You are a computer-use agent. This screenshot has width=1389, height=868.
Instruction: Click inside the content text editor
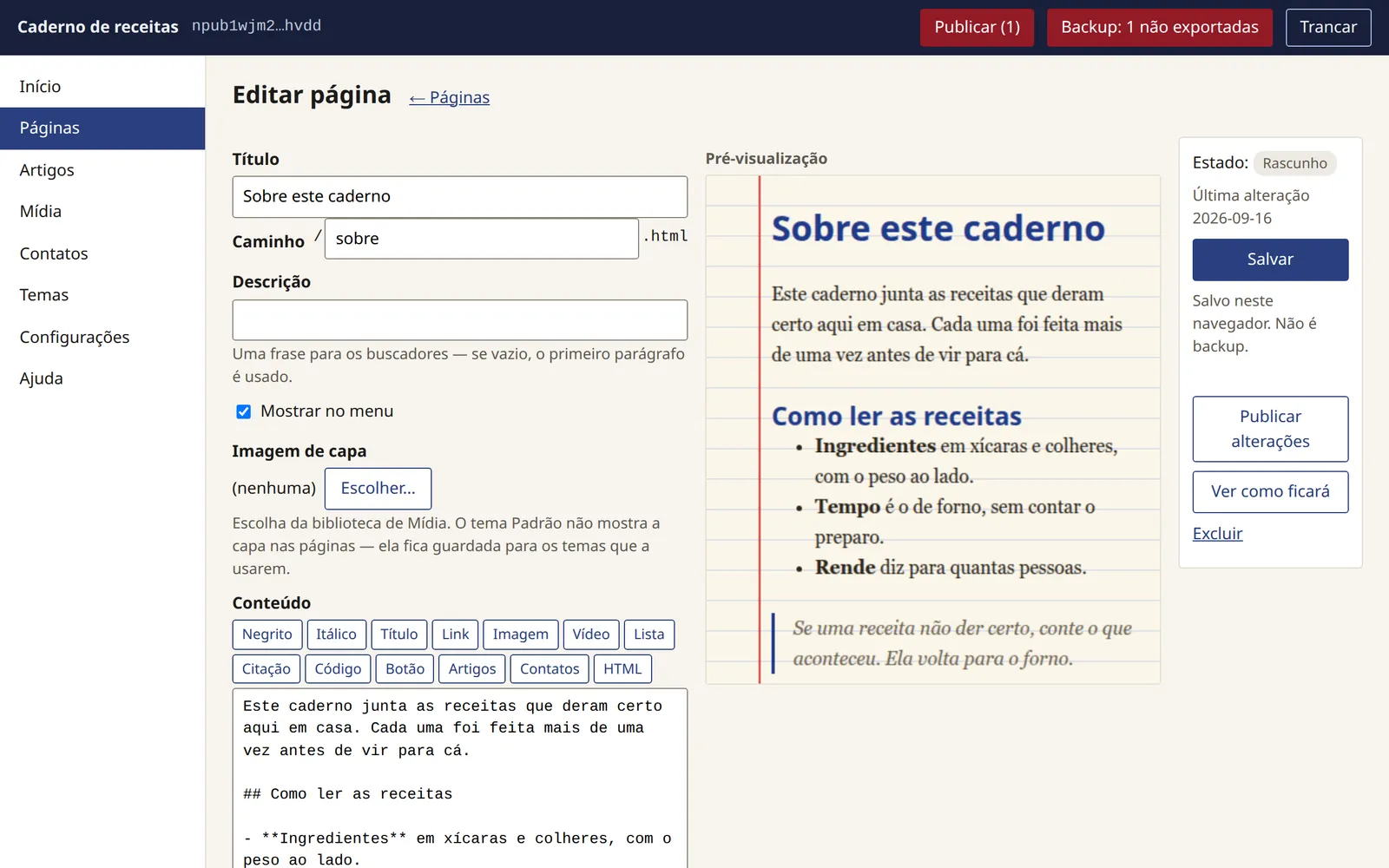coord(459,779)
